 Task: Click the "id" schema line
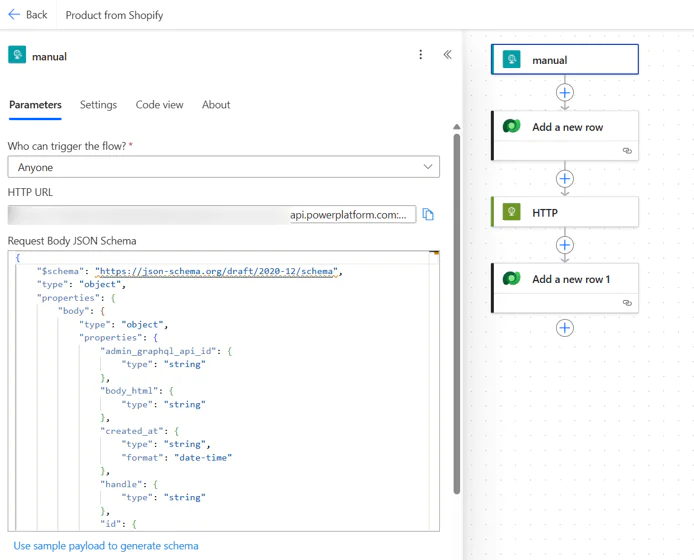(x=118, y=524)
